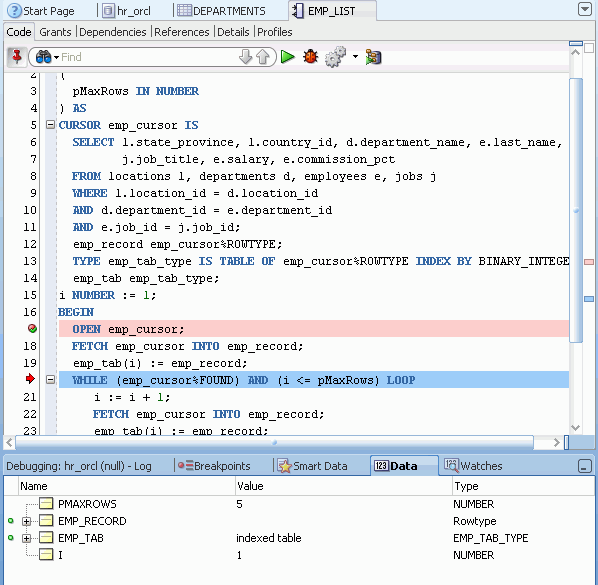Click the red error marker in overview margin
The width and height of the screenshot is (598, 585).
point(589,262)
